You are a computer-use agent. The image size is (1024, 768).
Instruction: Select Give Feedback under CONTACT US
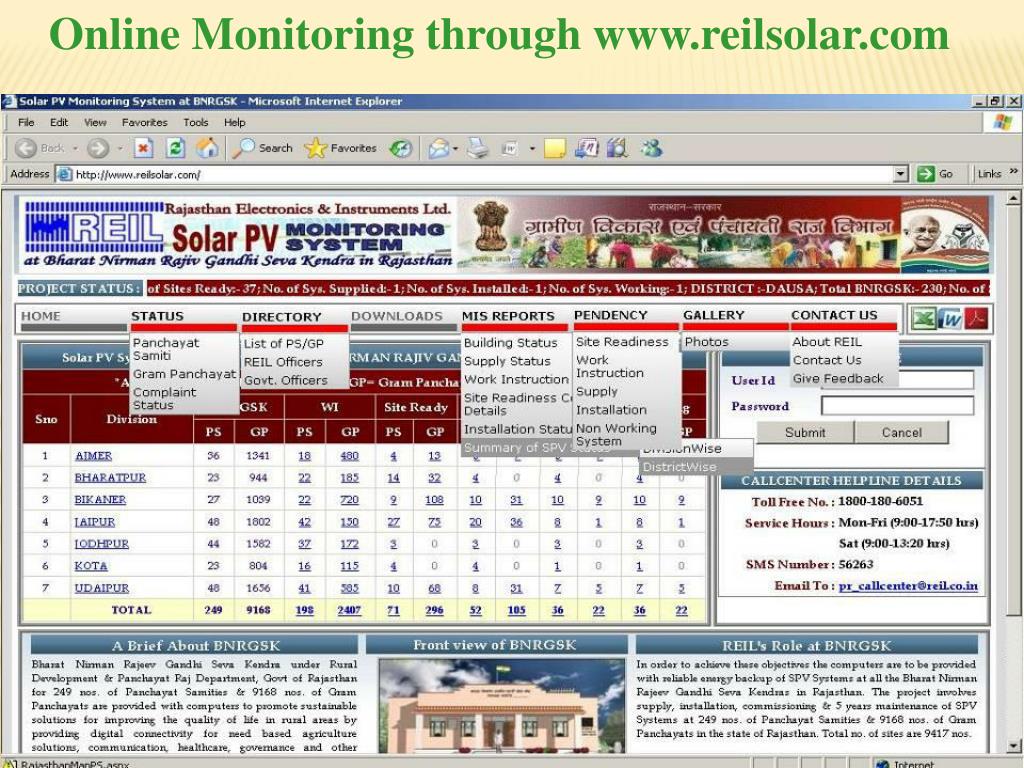838,379
